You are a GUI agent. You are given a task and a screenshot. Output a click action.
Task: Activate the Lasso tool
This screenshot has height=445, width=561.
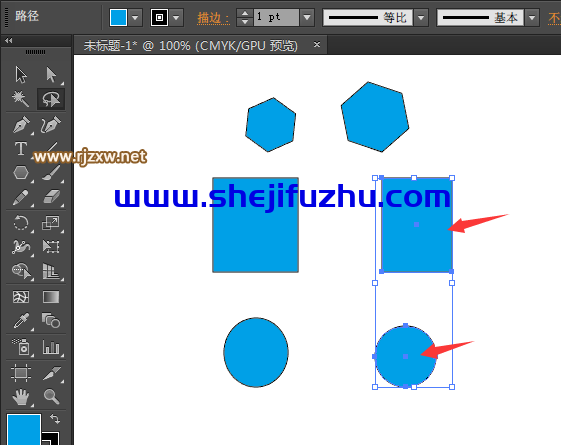51,99
